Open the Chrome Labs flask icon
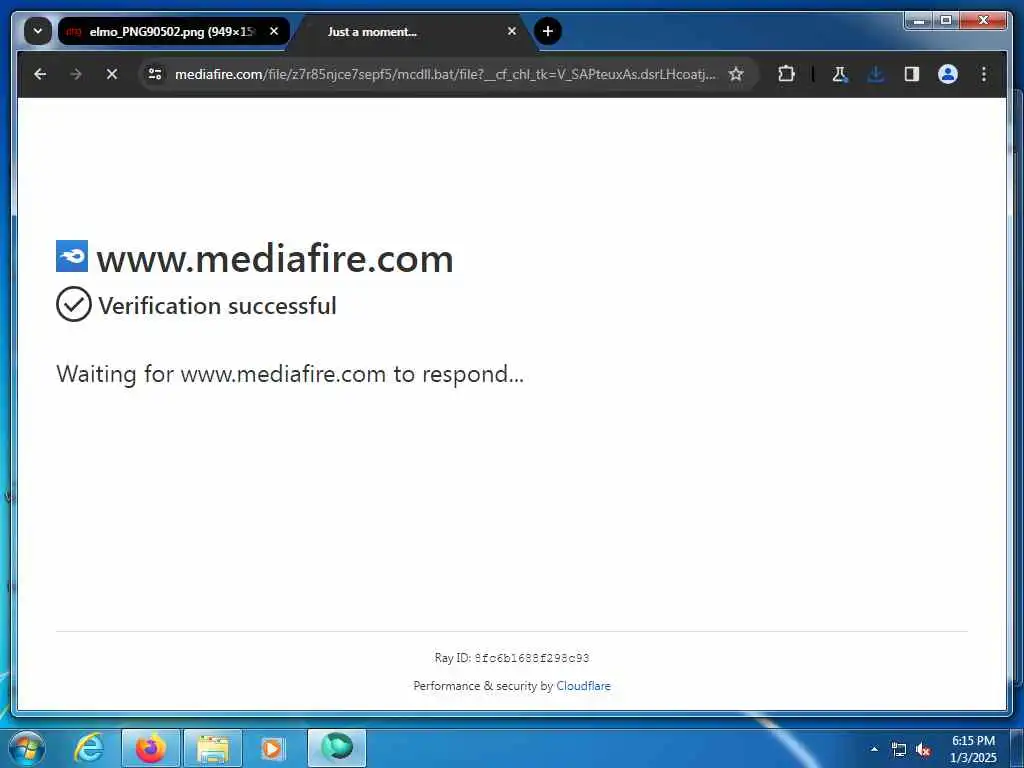1024x768 pixels. point(840,74)
